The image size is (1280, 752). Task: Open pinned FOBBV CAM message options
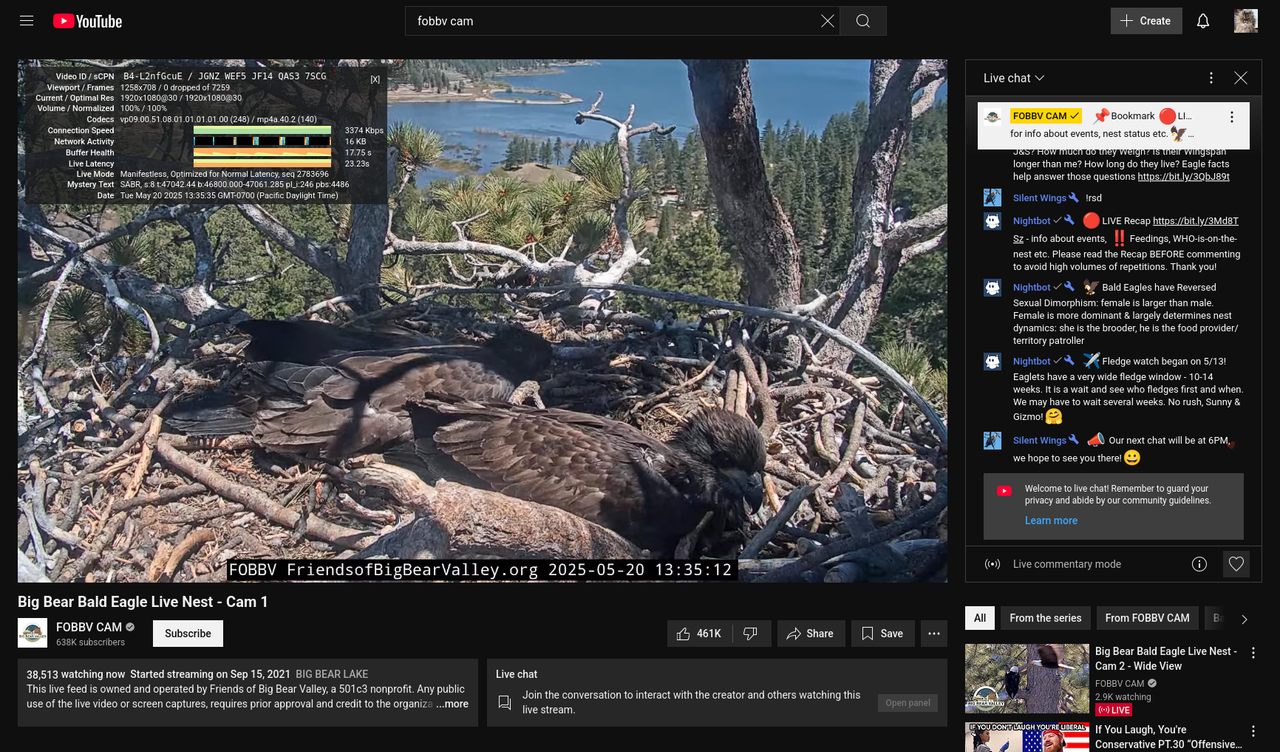(1231, 117)
